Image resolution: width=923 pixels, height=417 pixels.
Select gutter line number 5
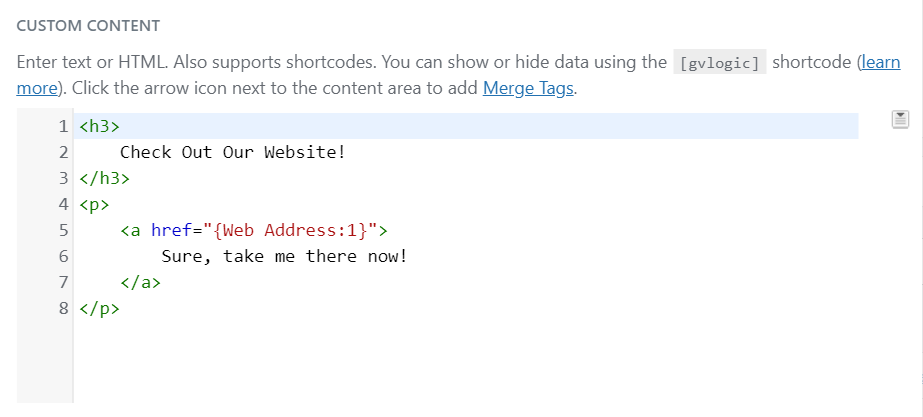point(62,231)
